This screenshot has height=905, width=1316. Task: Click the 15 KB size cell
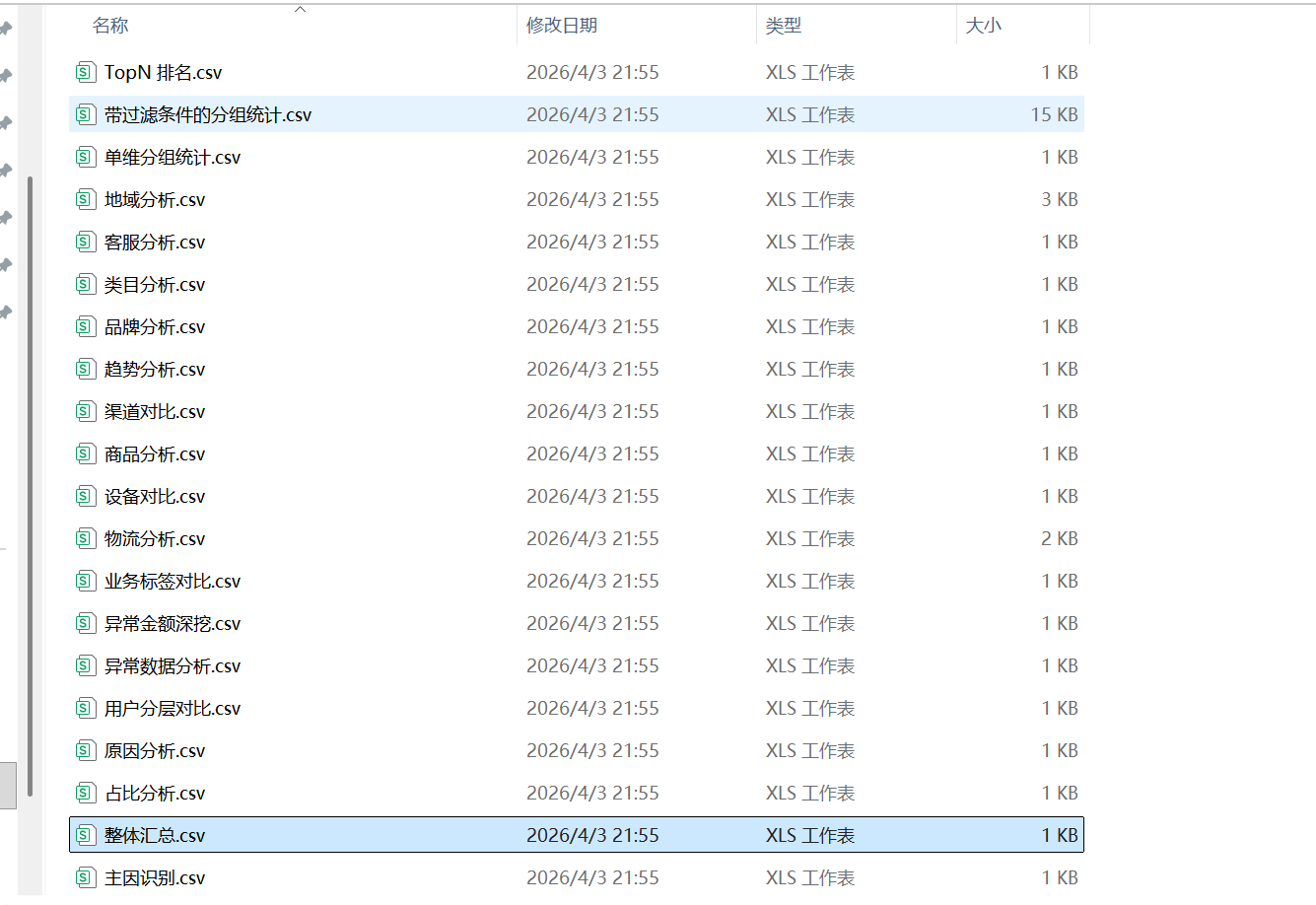pyautogui.click(x=1054, y=115)
